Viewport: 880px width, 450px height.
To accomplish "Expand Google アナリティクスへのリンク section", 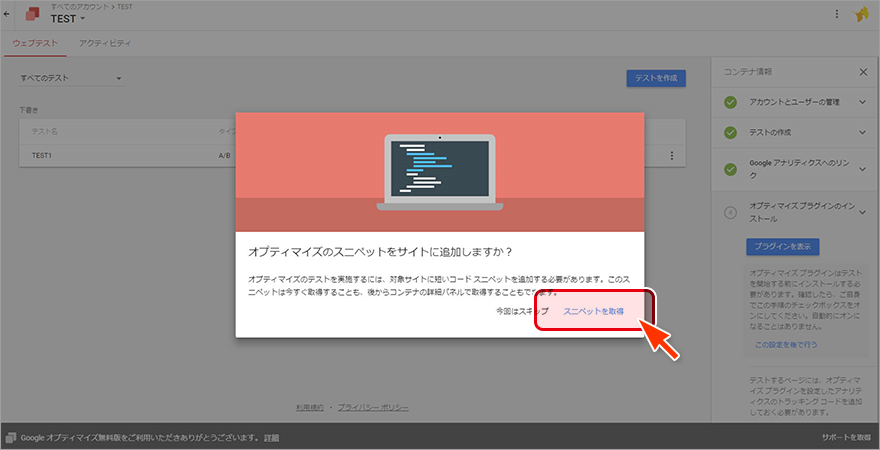I will [862, 169].
